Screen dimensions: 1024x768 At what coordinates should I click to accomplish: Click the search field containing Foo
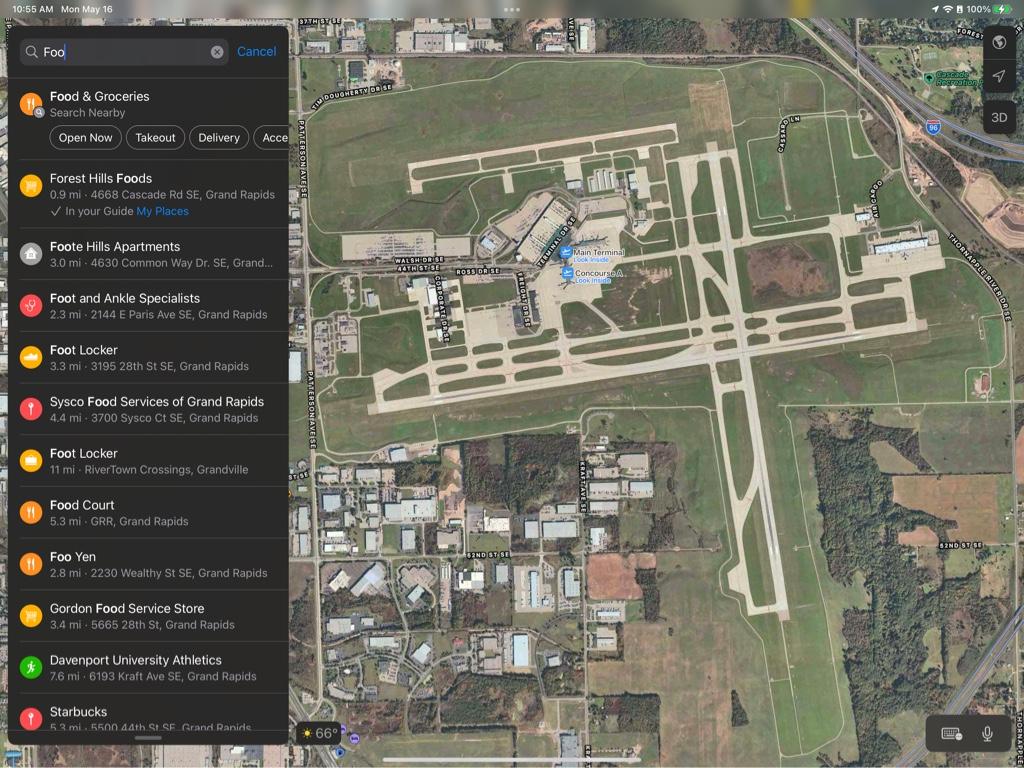(x=124, y=52)
